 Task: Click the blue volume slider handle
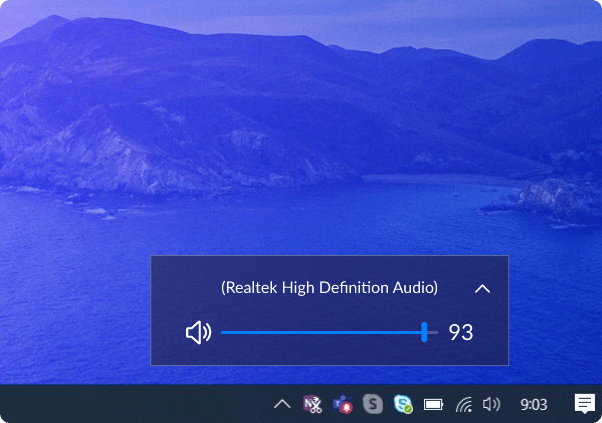(424, 333)
